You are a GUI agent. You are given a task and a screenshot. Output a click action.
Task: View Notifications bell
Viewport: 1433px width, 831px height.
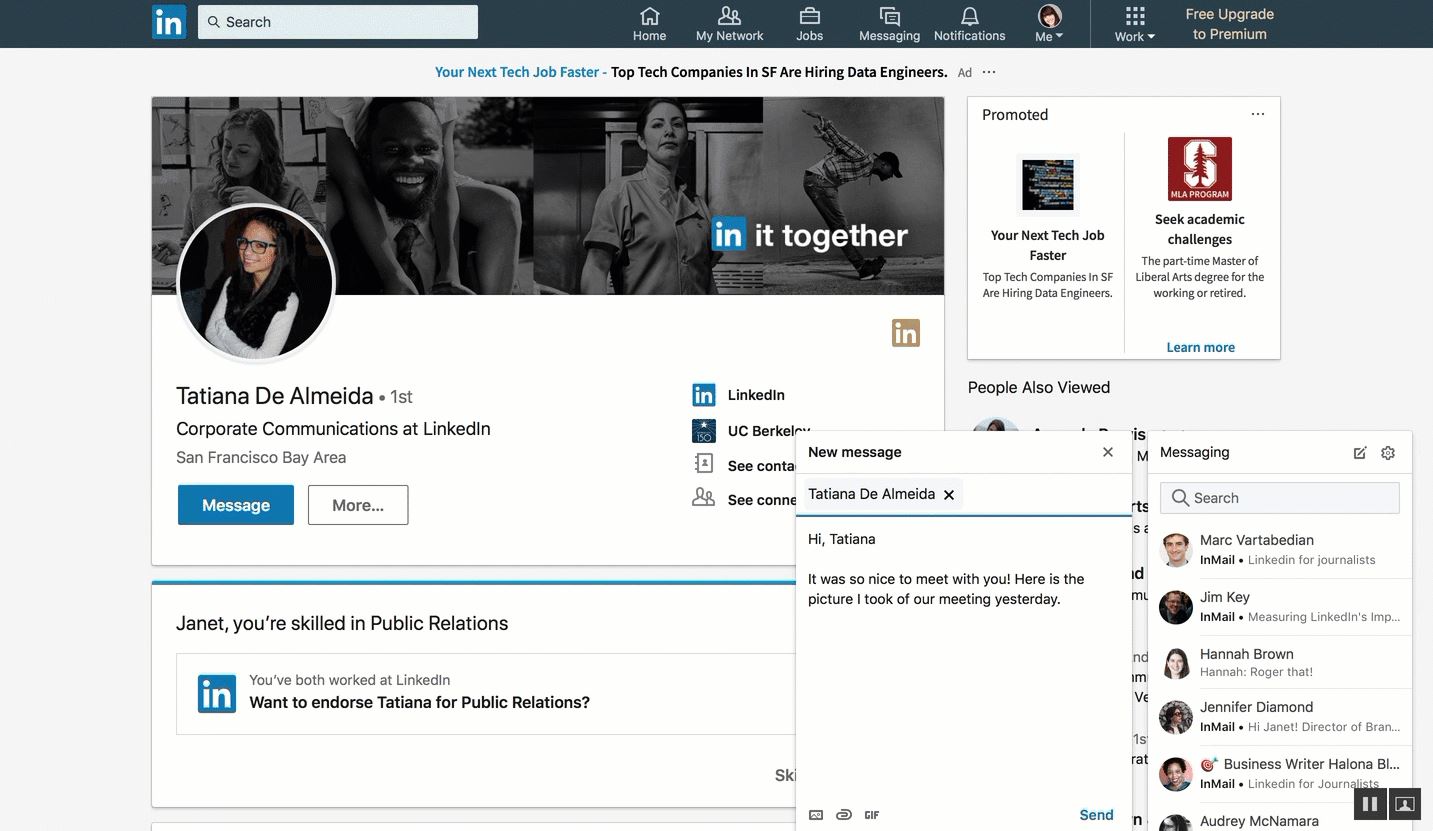969,24
